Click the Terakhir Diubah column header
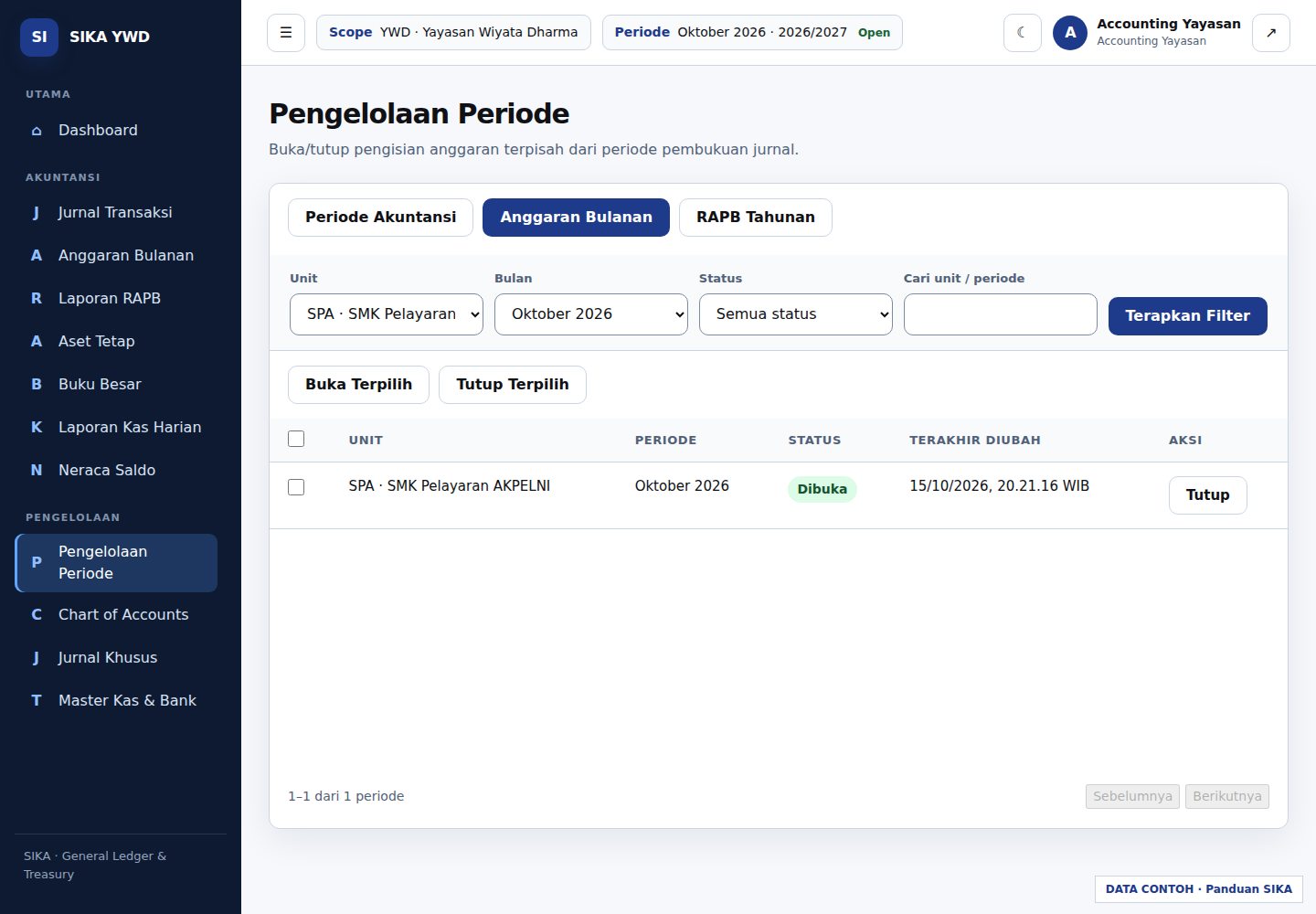The width and height of the screenshot is (1316, 914). 975,441
